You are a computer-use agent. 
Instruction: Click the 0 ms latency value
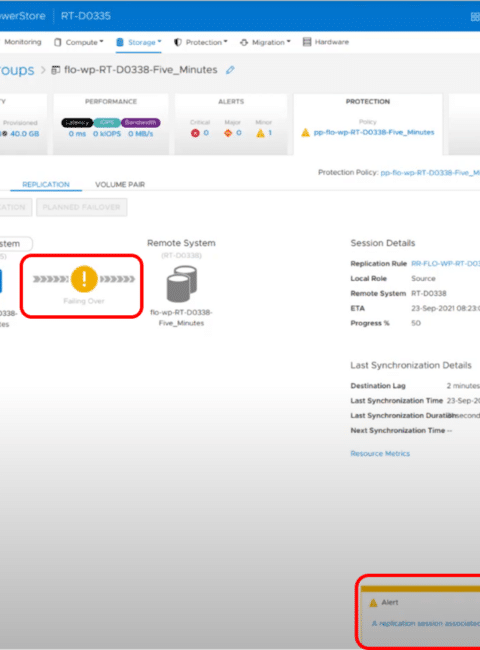78,134
